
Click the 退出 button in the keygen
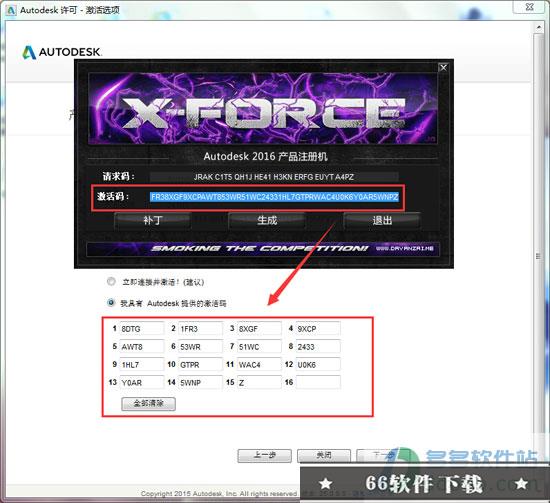pyautogui.click(x=382, y=221)
